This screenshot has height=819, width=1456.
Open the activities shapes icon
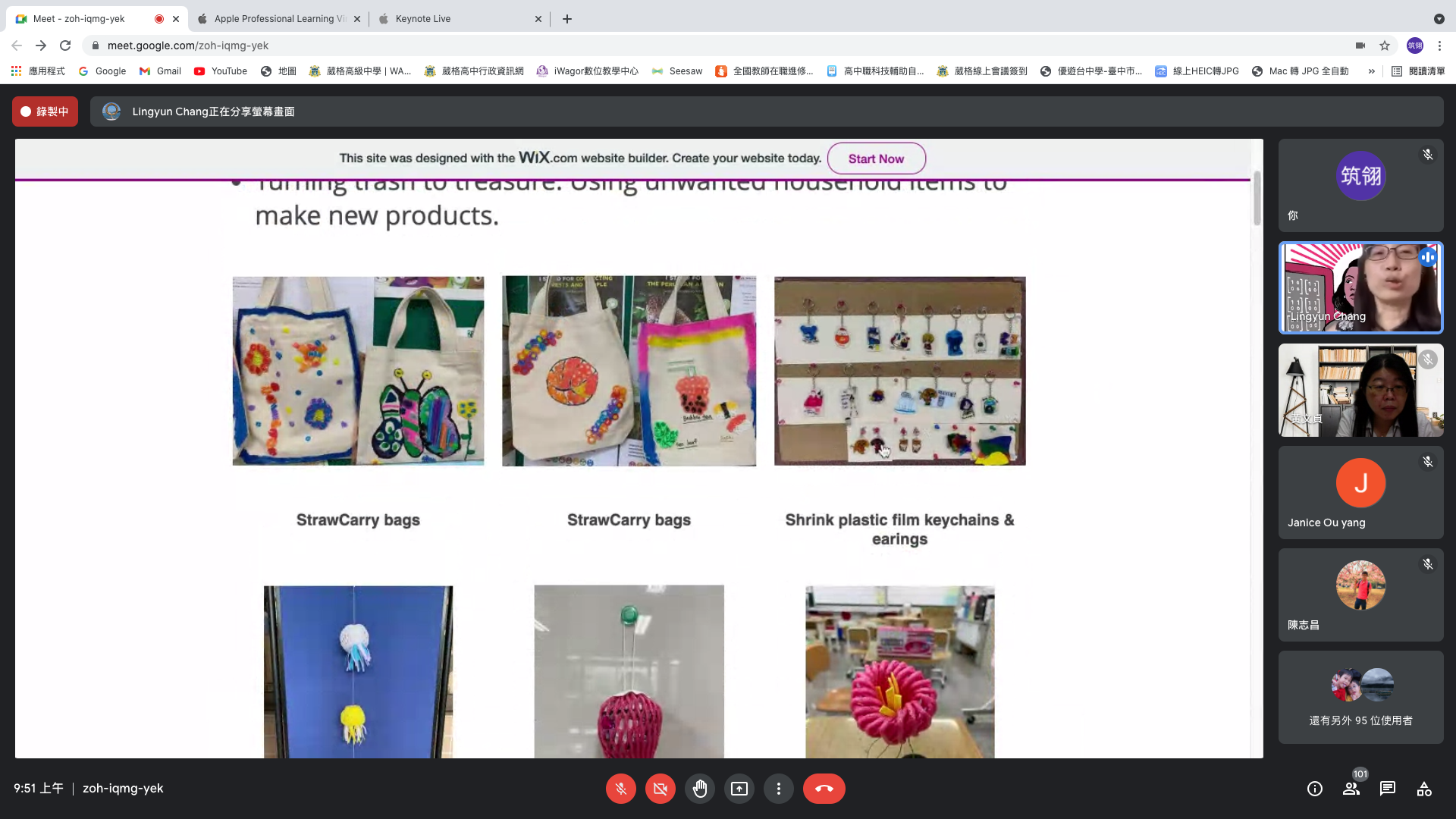pos(1423,789)
